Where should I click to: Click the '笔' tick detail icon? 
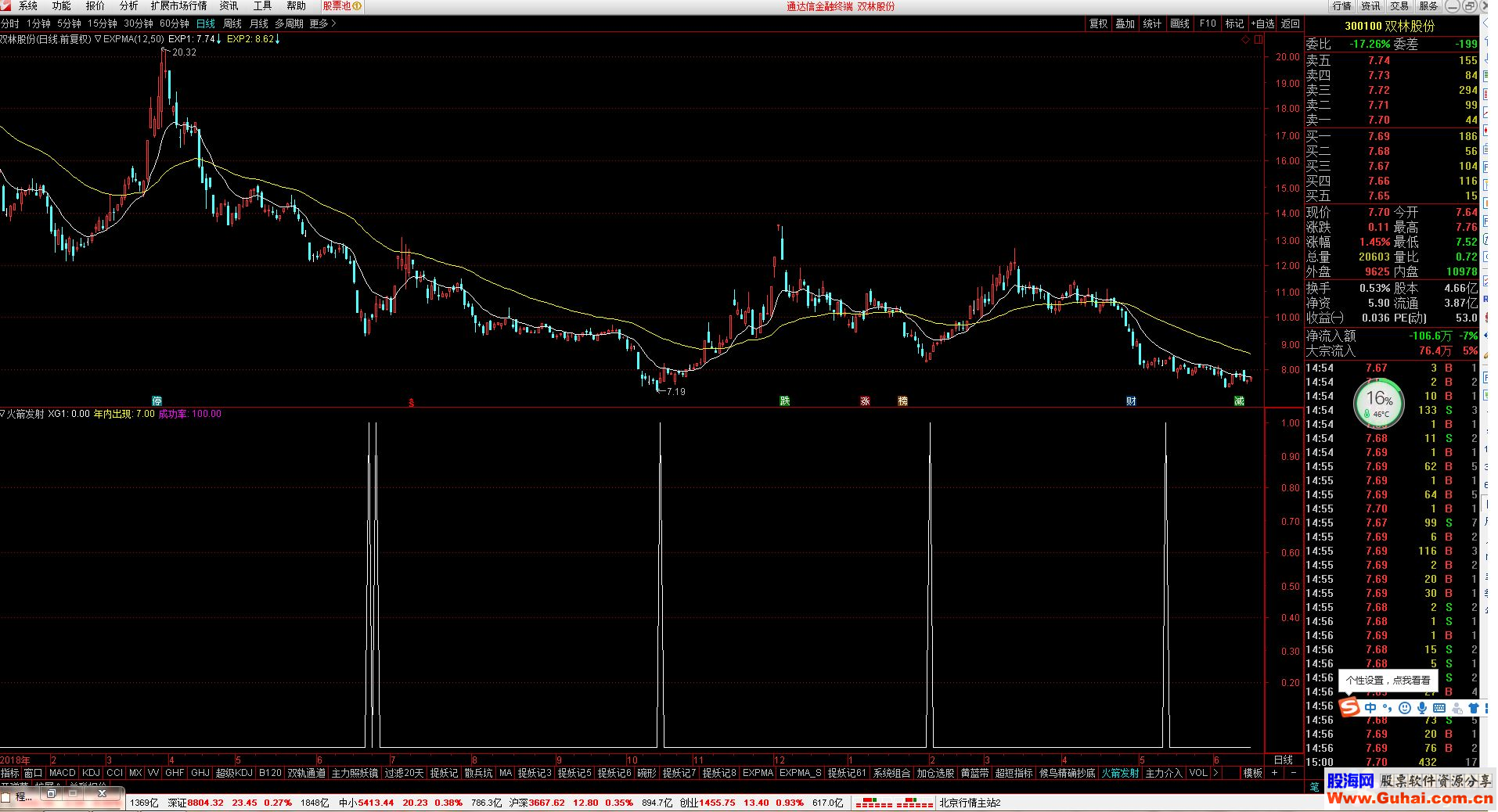[x=1315, y=786]
